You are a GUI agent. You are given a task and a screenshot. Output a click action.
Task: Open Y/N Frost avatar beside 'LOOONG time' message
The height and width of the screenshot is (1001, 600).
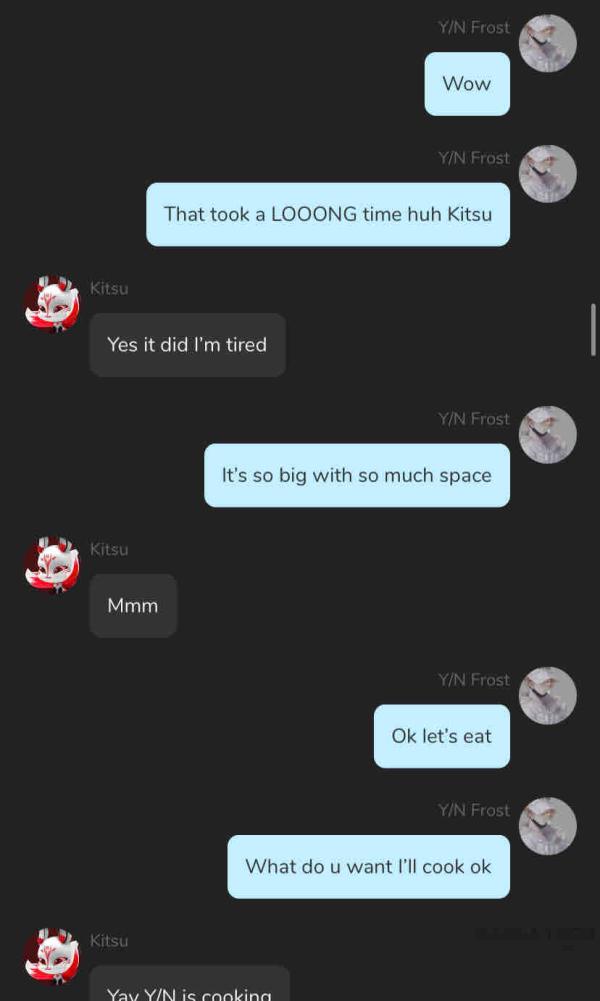(548, 174)
